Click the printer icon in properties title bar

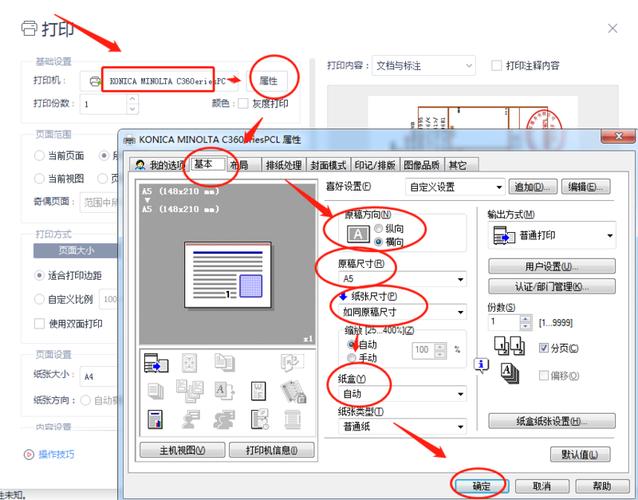129,140
